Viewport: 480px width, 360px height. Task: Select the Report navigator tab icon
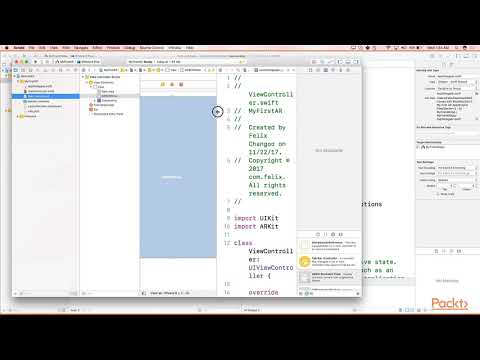76,70
